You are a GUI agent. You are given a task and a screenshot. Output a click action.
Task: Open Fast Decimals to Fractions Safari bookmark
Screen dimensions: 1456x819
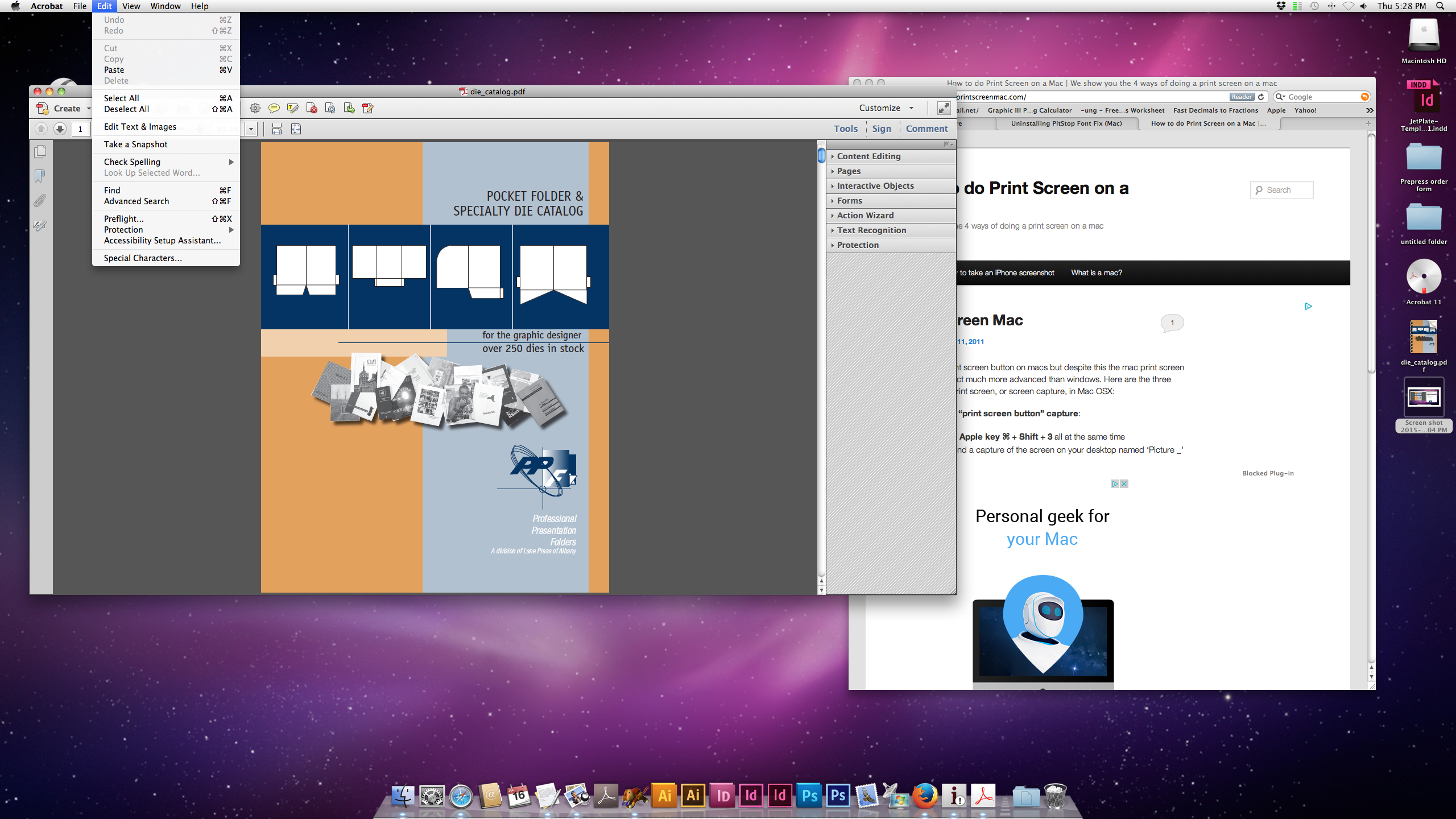pyautogui.click(x=1215, y=110)
